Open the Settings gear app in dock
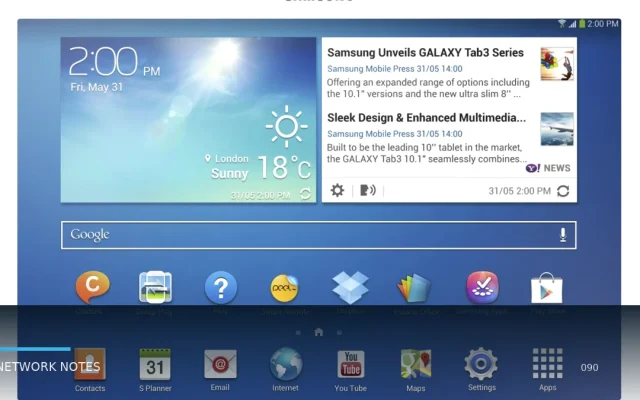This screenshot has height=400, width=640. (481, 364)
